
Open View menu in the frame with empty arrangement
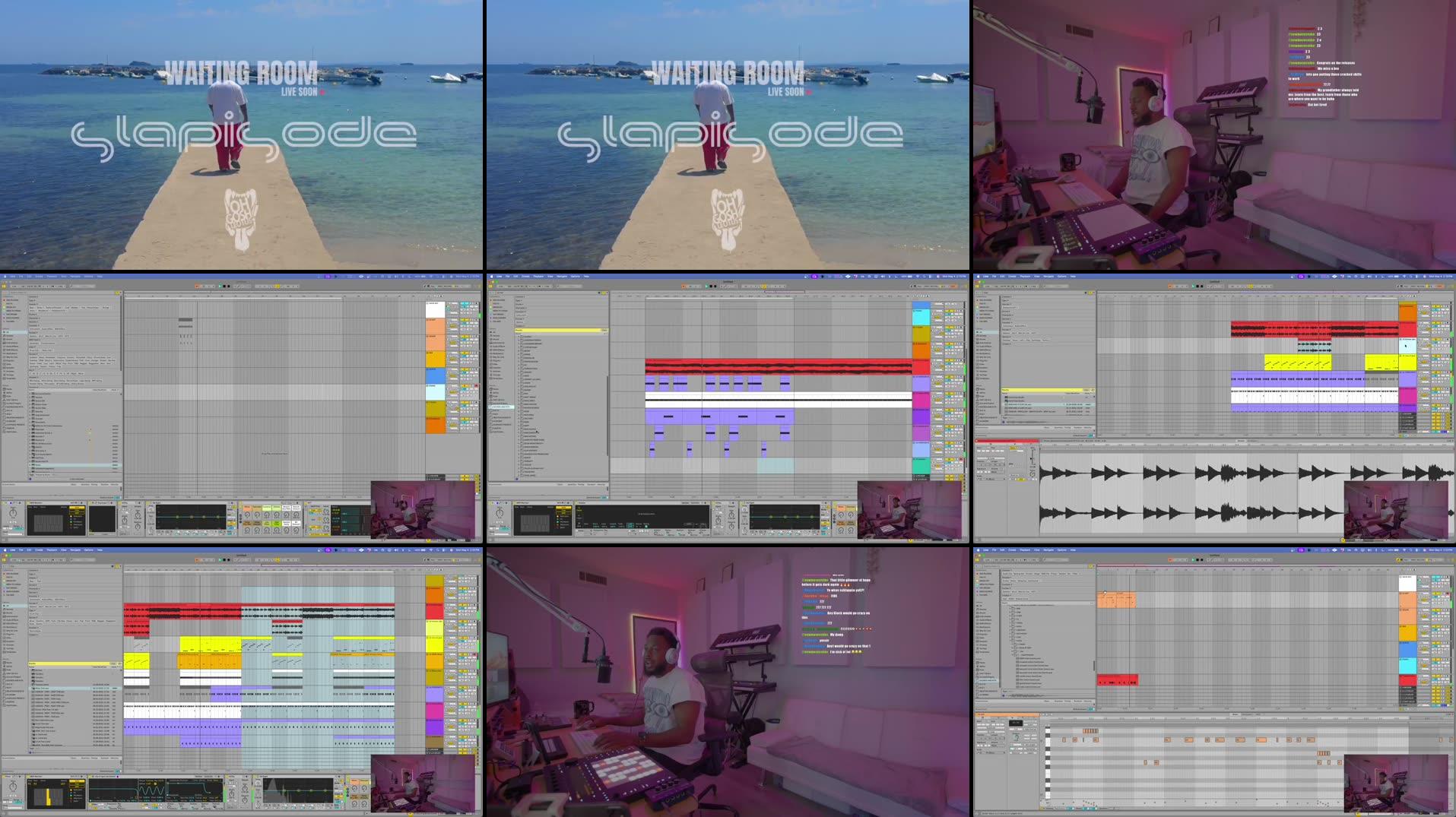pyautogui.click(x=64, y=276)
